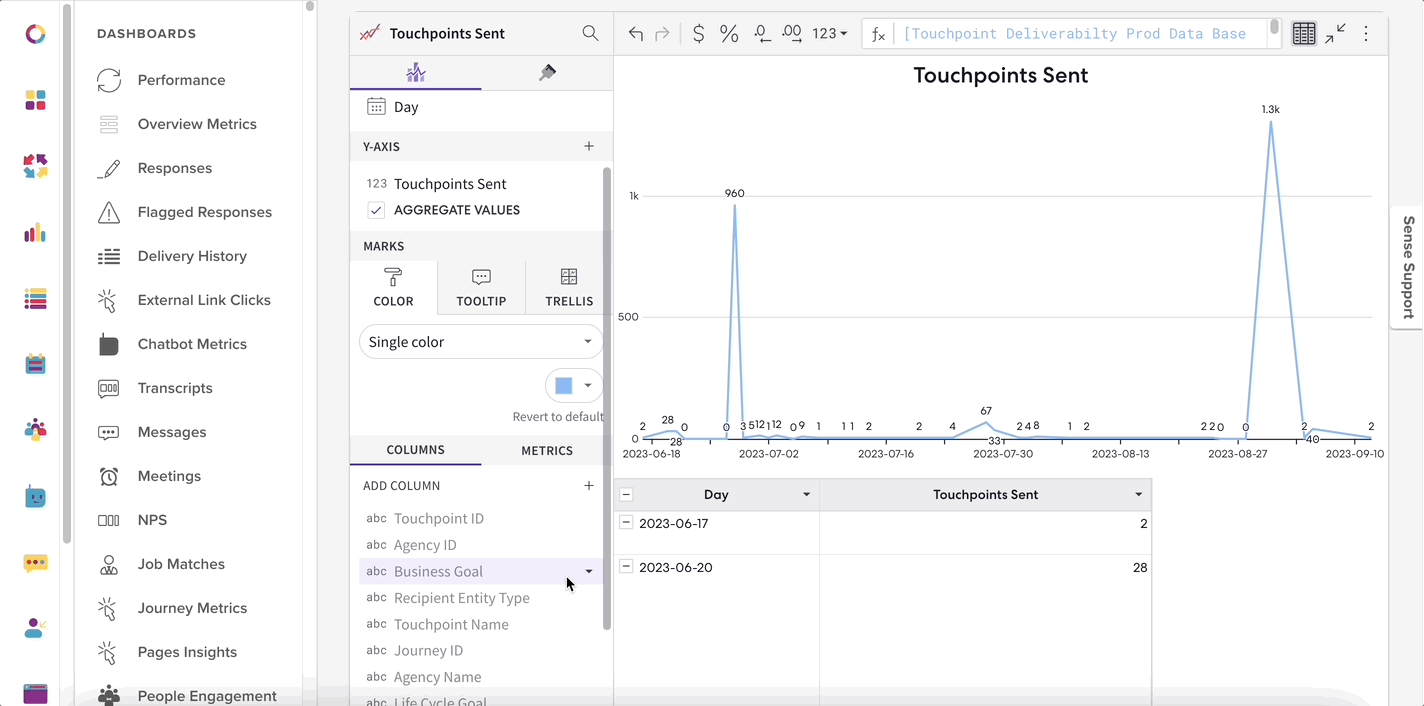
Task: Collapse the 2023-06-20 row
Action: click(626, 566)
